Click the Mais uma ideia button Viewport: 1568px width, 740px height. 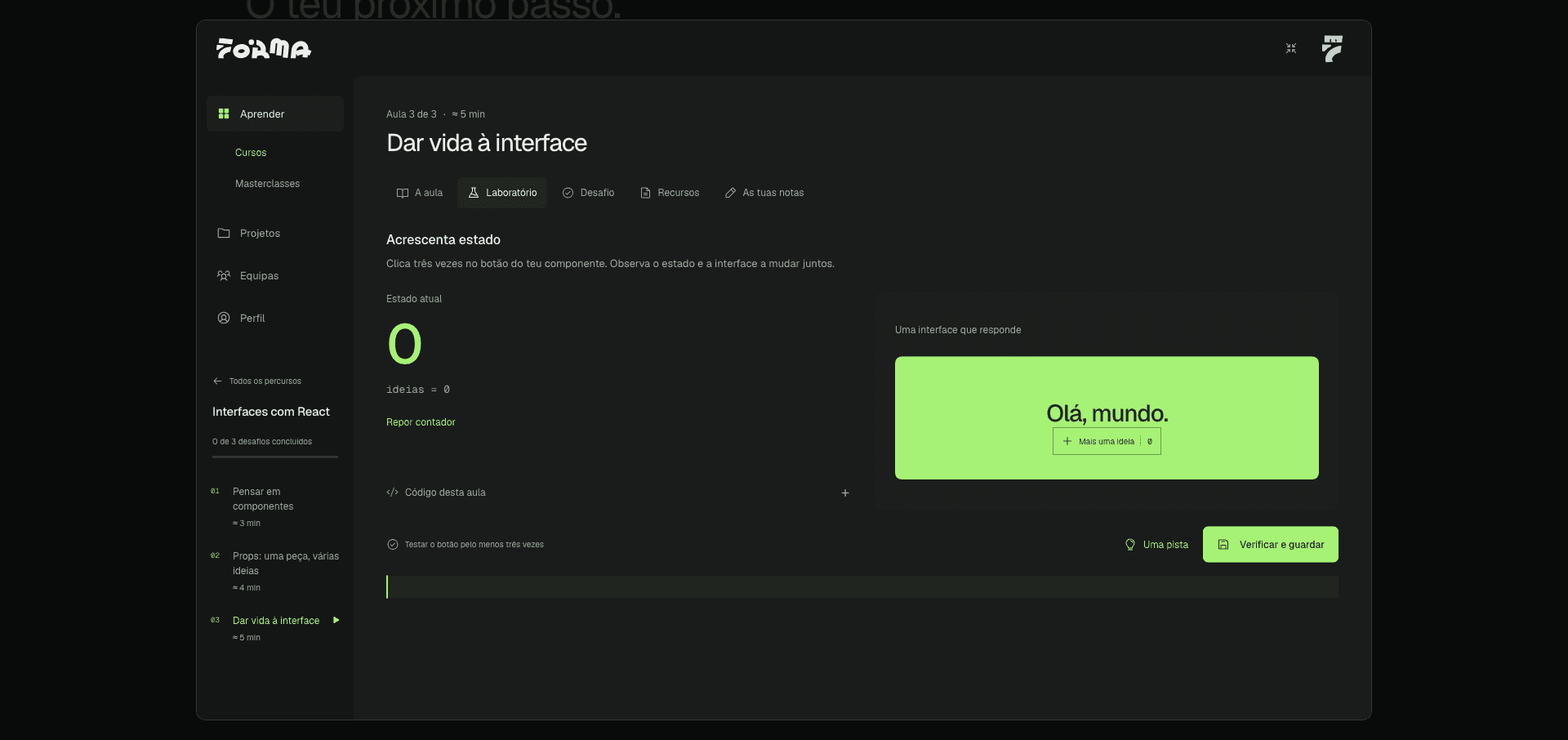click(x=1107, y=442)
